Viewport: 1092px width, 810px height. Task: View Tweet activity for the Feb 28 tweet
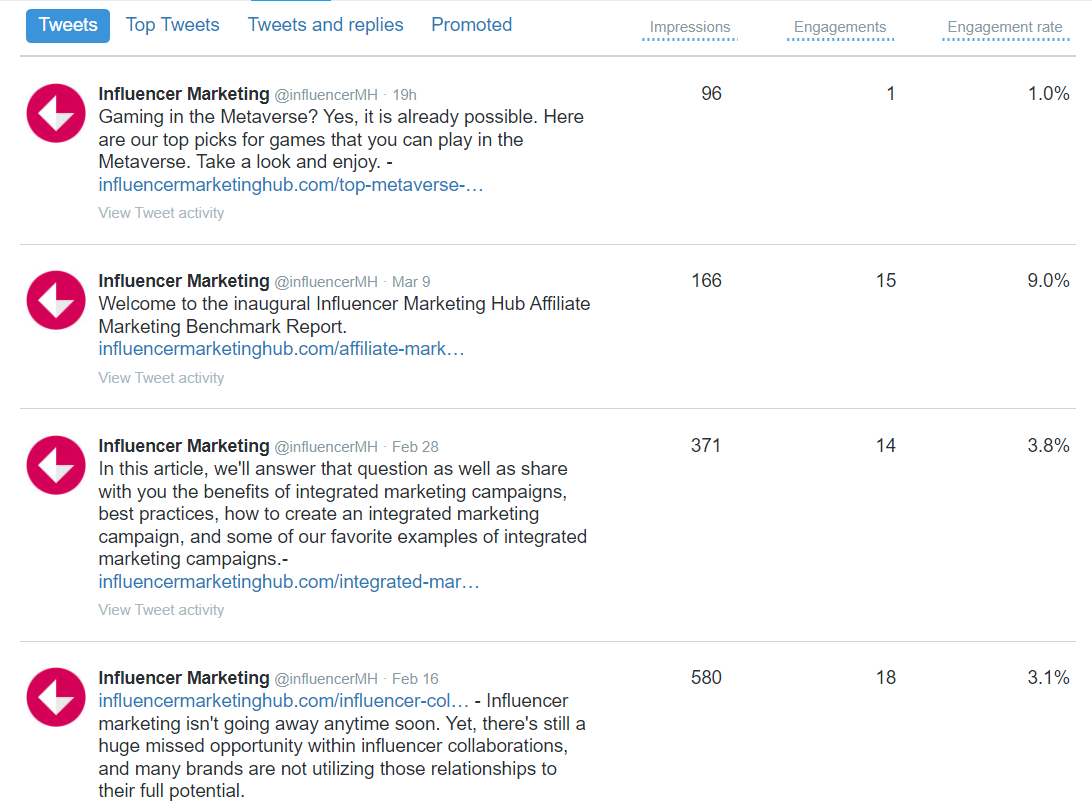(x=161, y=609)
